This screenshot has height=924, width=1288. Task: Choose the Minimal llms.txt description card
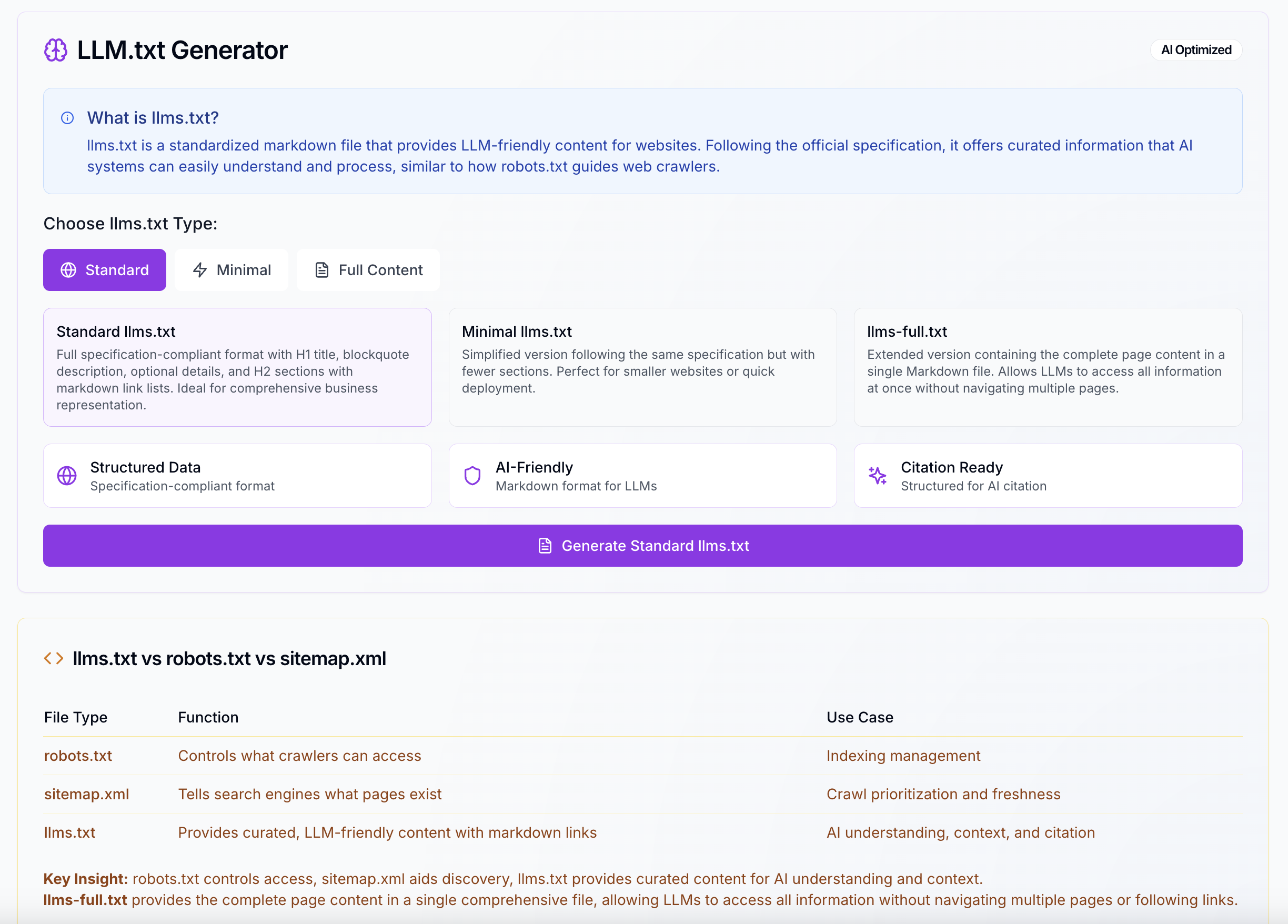point(643,367)
